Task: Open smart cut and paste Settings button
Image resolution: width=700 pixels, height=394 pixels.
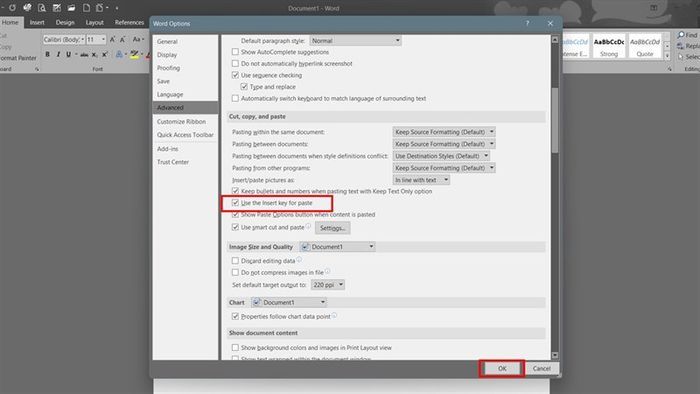Action: tap(333, 228)
